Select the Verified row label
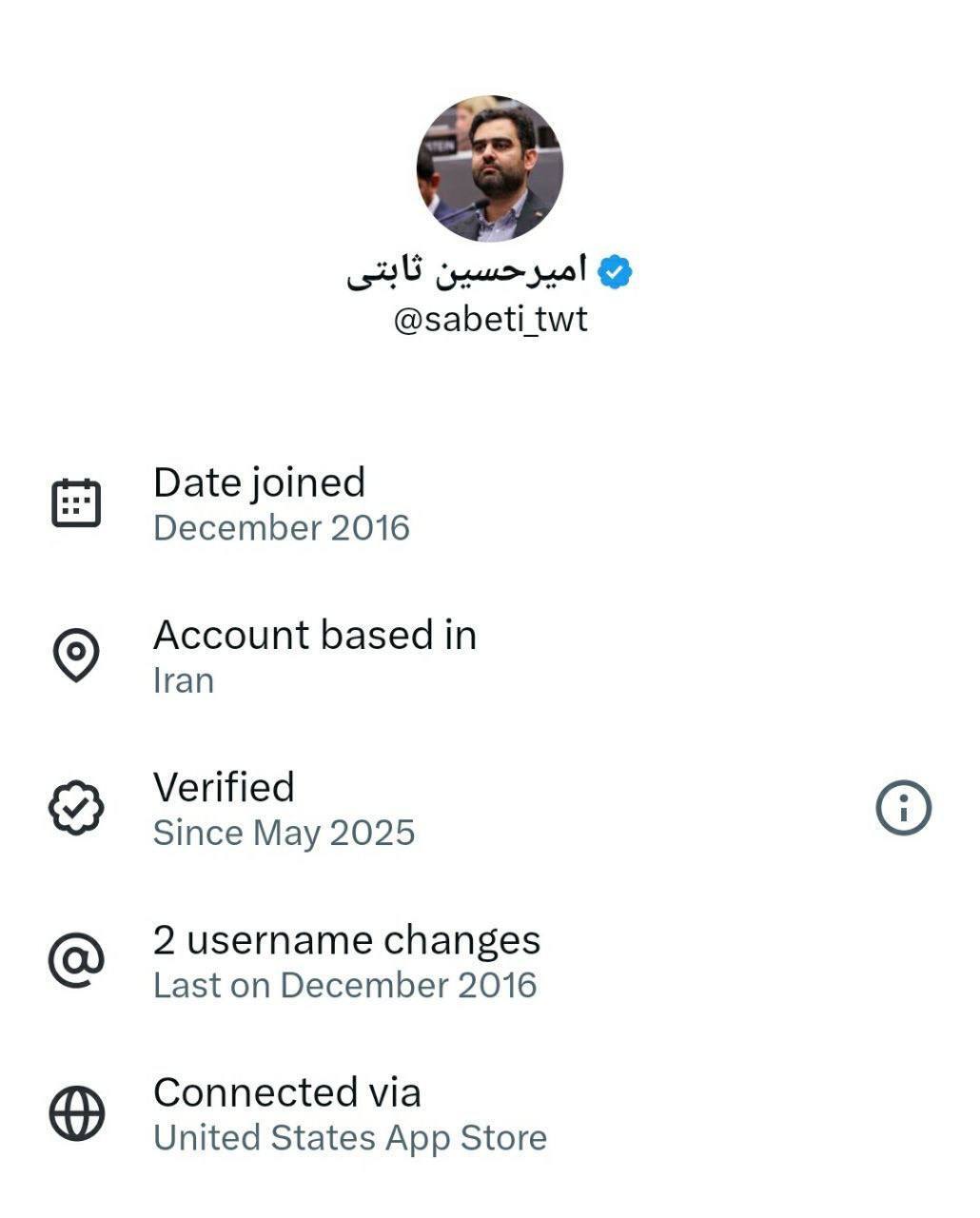Viewport: 980px width, 1218px height. tap(224, 788)
